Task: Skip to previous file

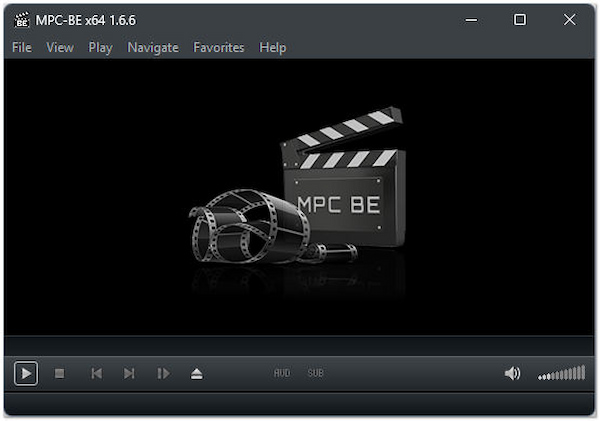Action: pyautogui.click(x=96, y=373)
